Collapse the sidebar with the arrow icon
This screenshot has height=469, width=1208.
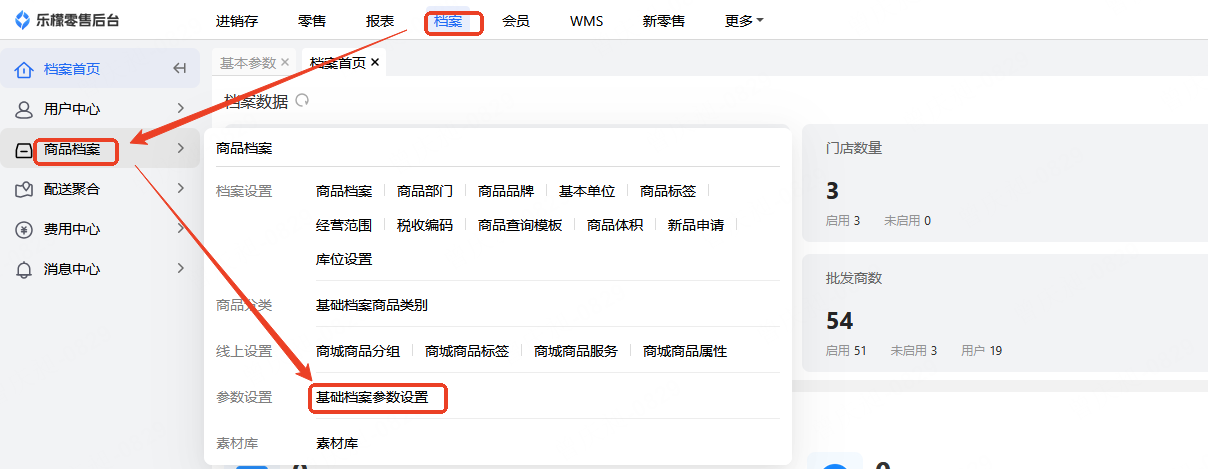[x=180, y=69]
